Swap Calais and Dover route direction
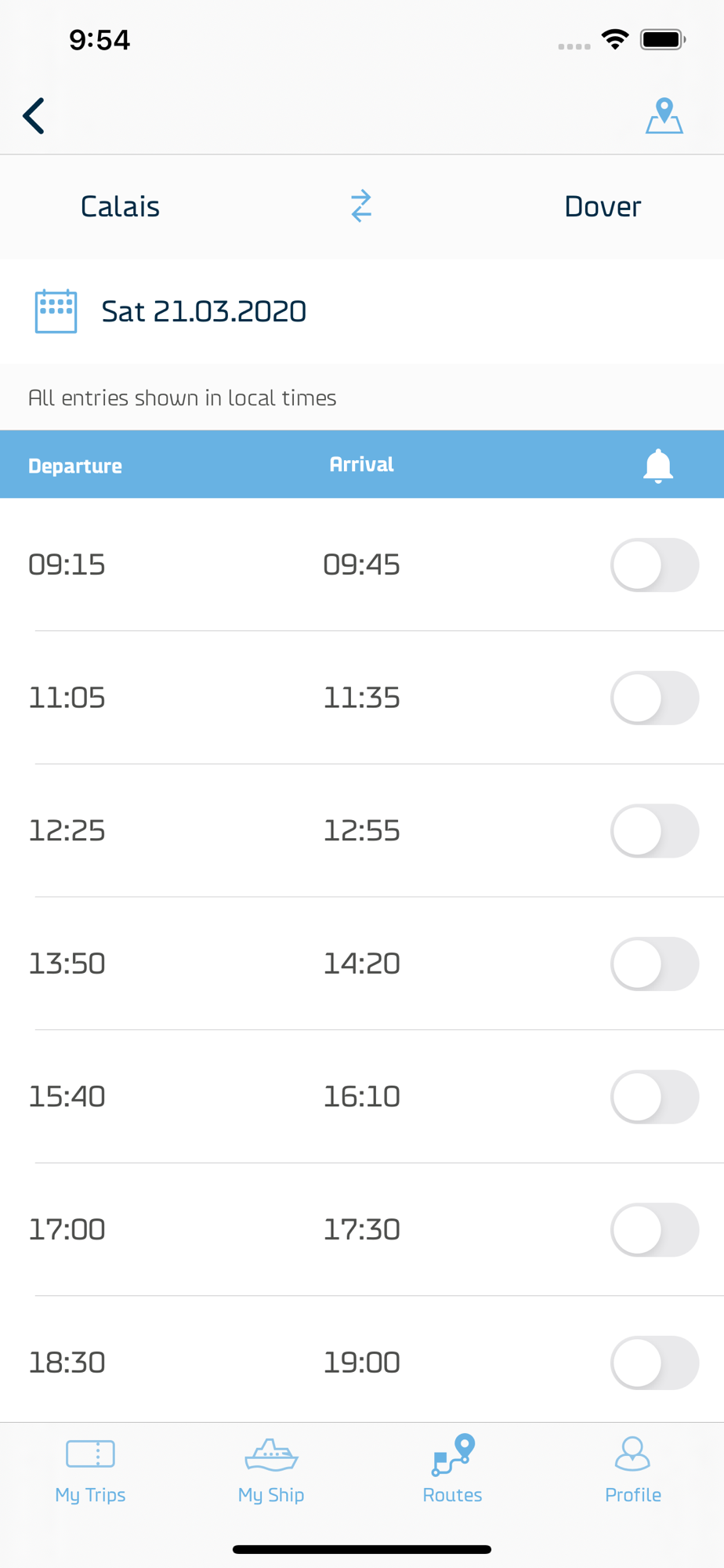 pos(361,206)
